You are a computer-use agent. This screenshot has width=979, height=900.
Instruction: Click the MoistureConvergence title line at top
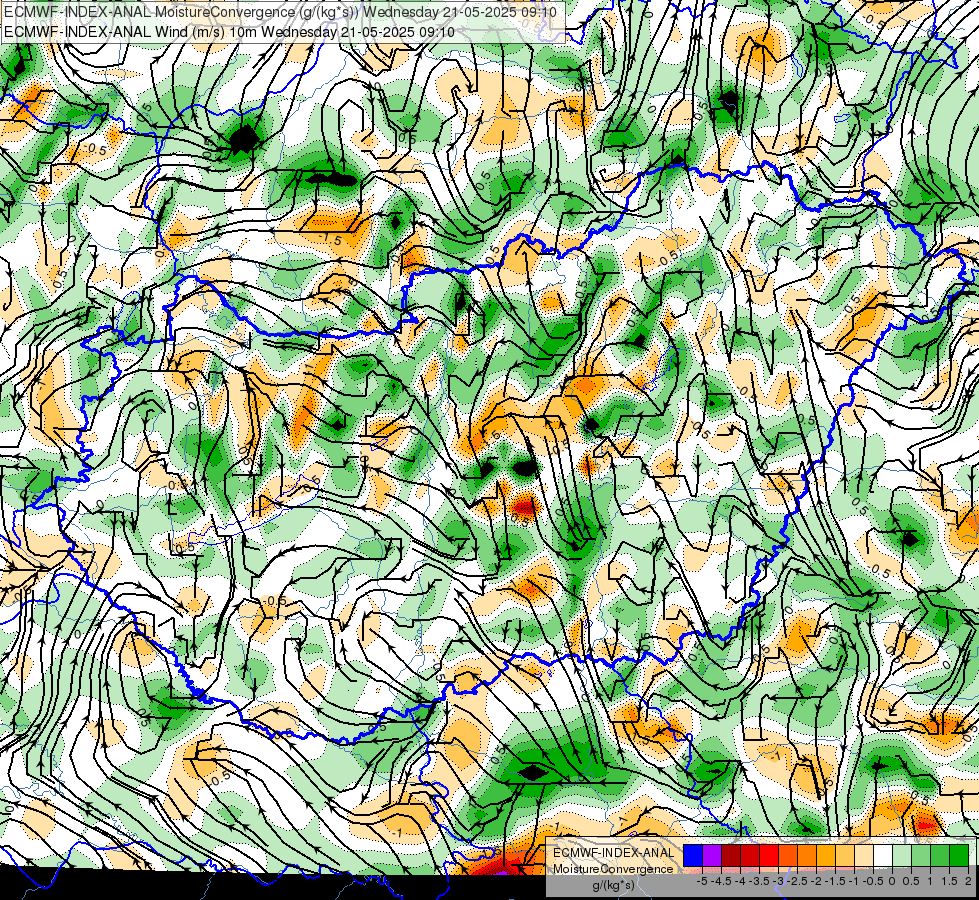280,12
